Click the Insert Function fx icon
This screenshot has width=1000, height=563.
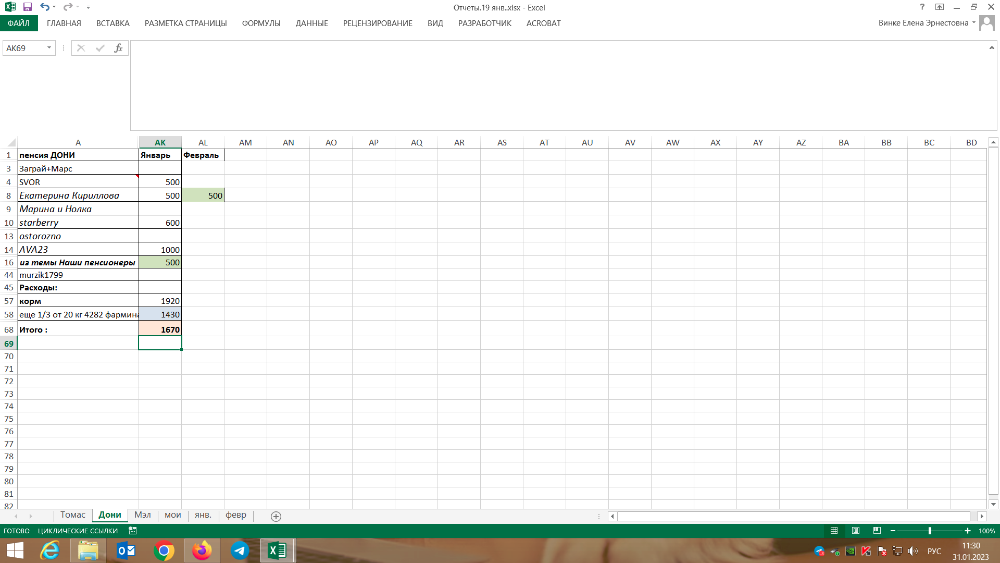click(x=118, y=48)
